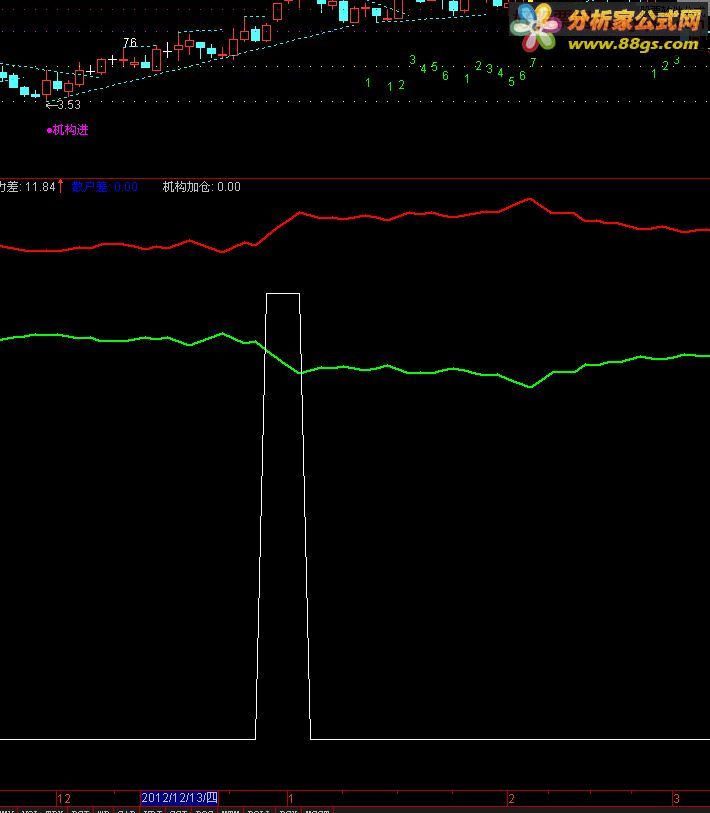
Task: Click the green number 7 count label
Action: (x=533, y=63)
